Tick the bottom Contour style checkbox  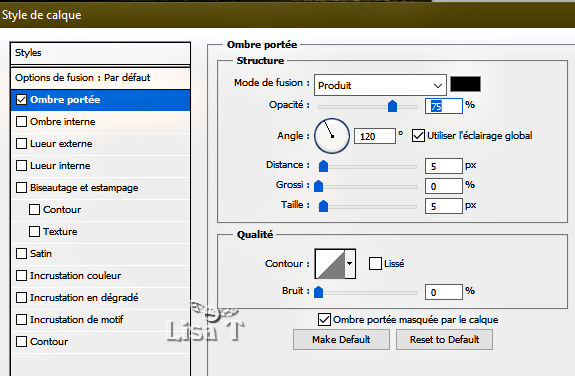22,342
